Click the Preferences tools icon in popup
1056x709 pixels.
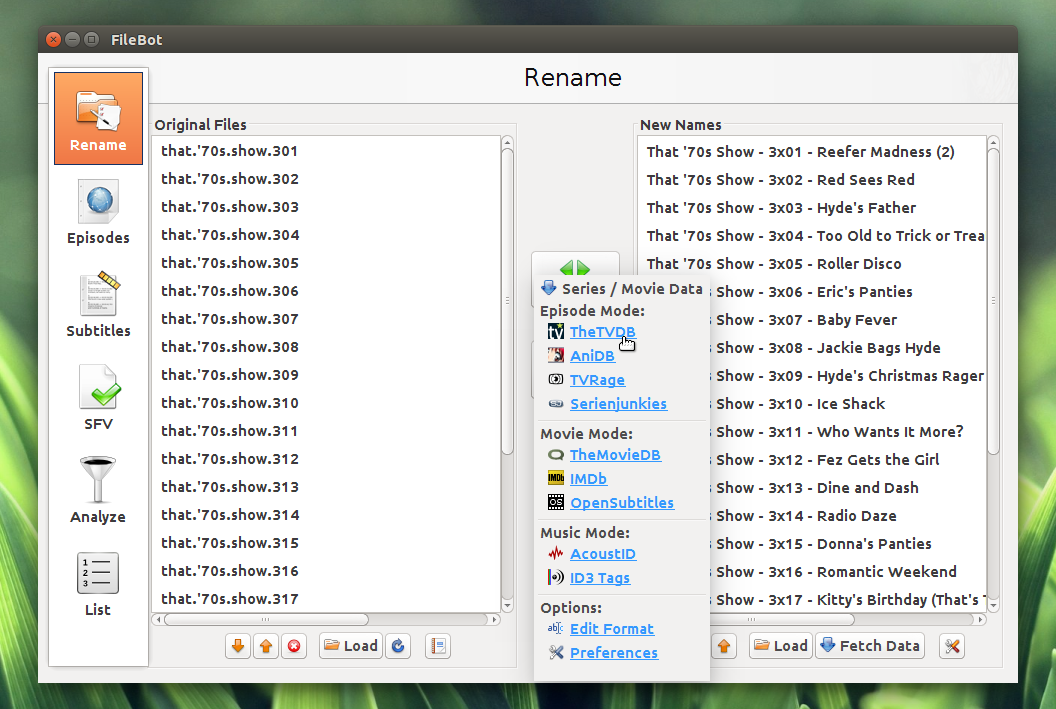pos(556,652)
